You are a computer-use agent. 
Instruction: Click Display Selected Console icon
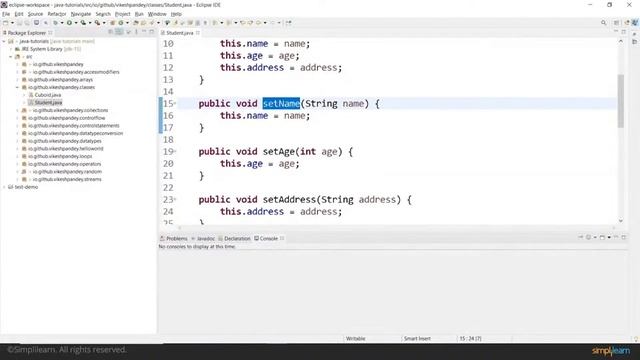pyautogui.click(x=589, y=238)
